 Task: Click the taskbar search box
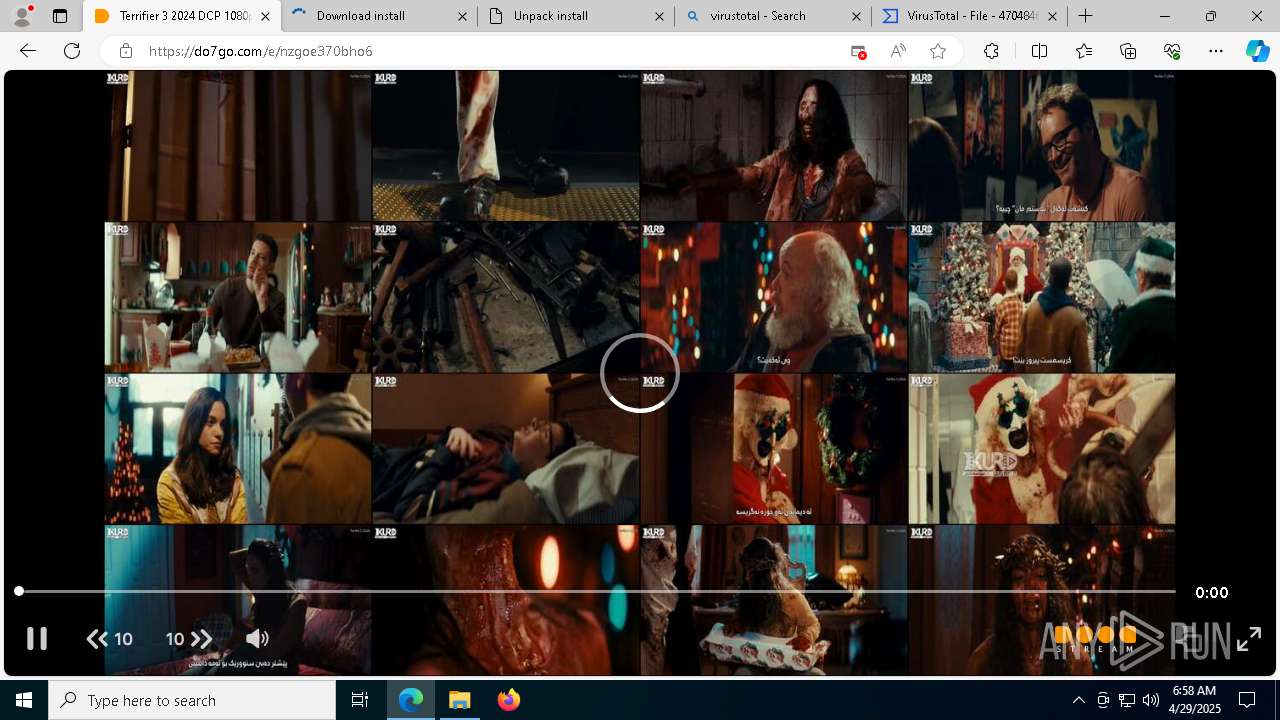click(192, 700)
